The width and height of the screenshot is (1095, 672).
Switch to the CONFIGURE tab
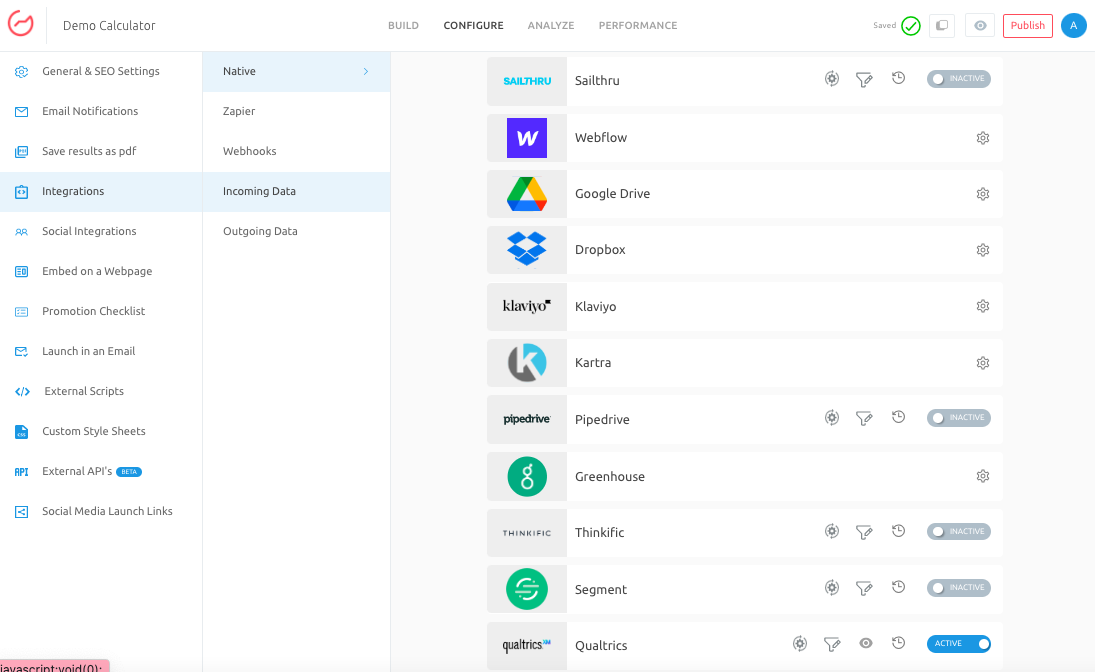[473, 25]
